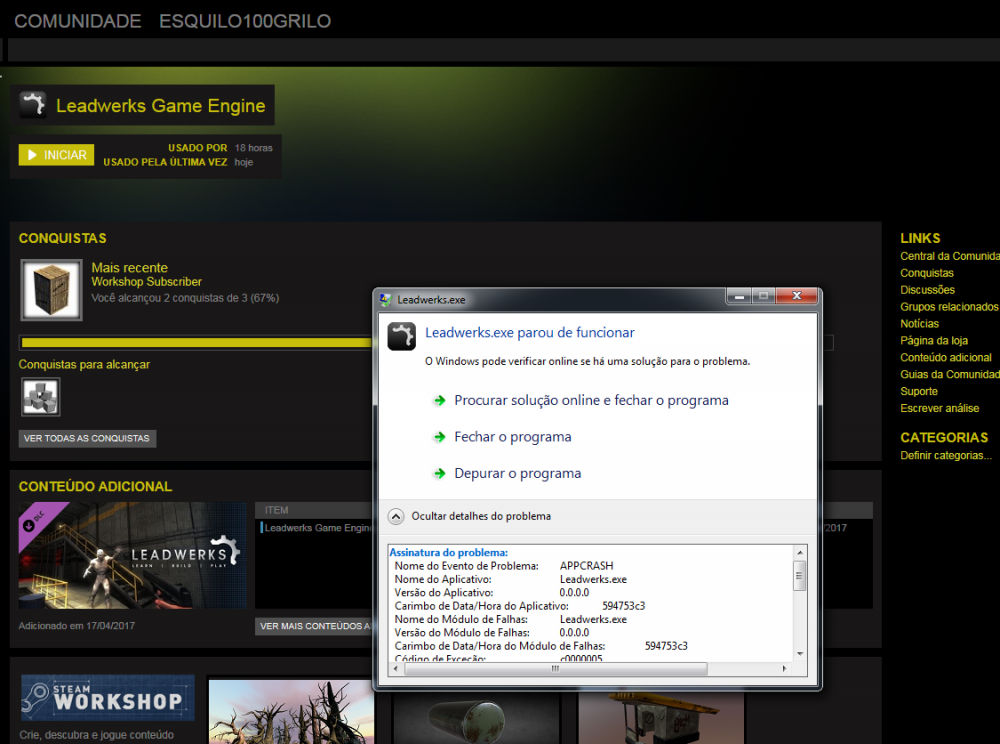Click green arrow beside Fechar o programa
Screen dimensions: 1000x744
439,437
